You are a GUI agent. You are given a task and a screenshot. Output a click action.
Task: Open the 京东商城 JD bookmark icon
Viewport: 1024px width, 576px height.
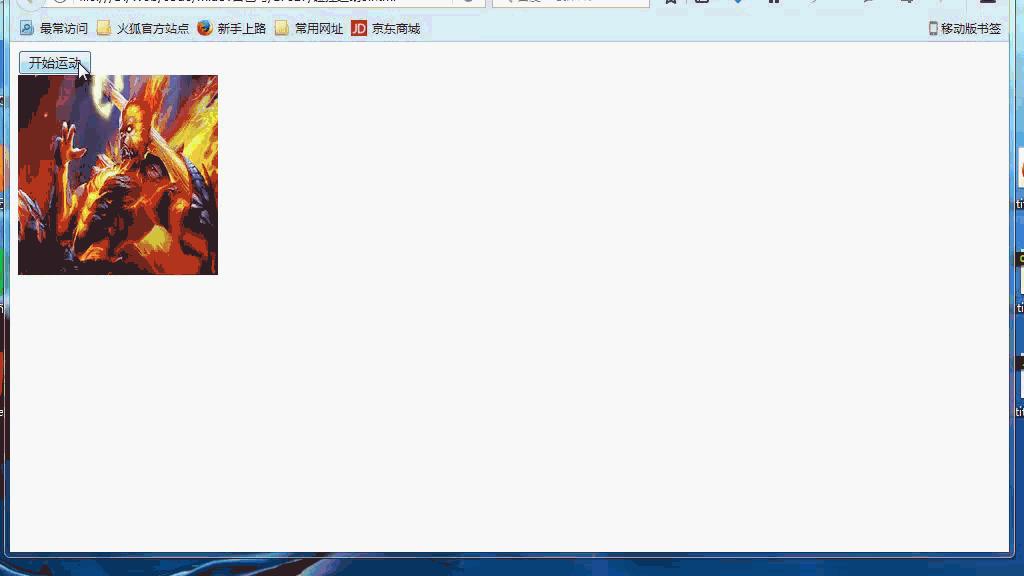(359, 28)
